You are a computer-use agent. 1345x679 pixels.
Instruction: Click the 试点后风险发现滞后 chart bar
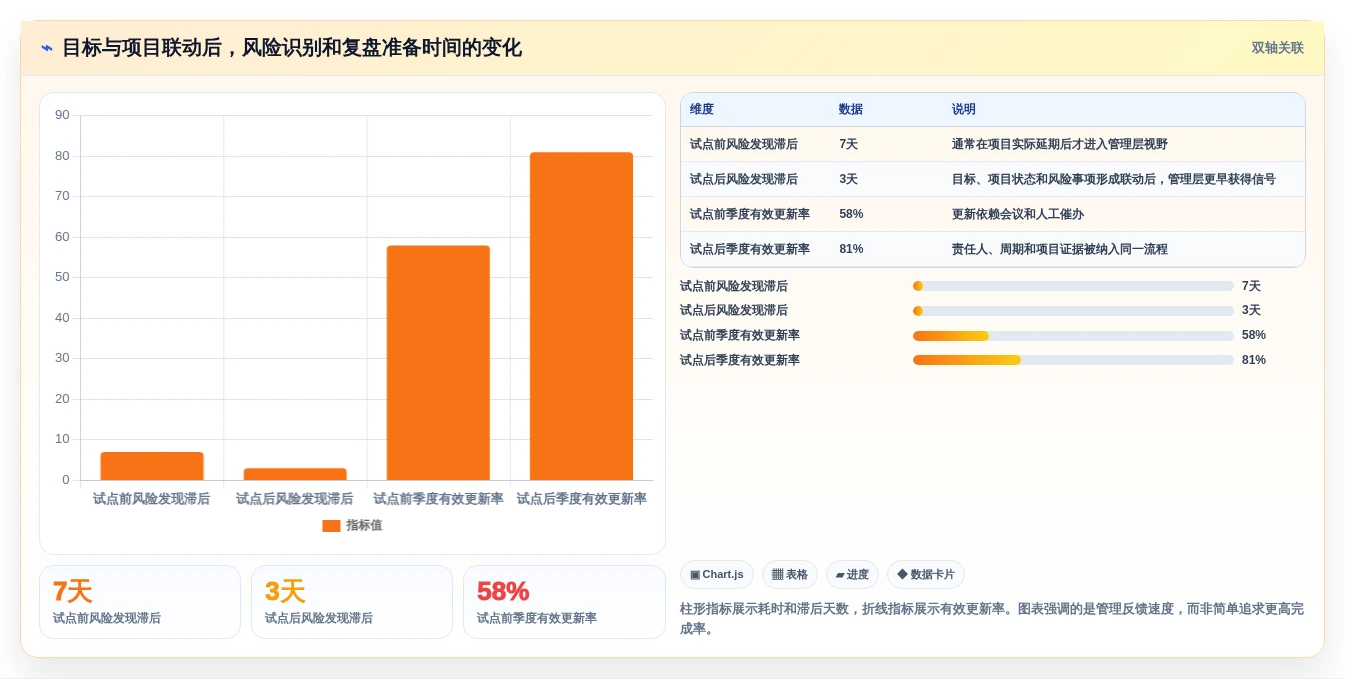point(295,474)
